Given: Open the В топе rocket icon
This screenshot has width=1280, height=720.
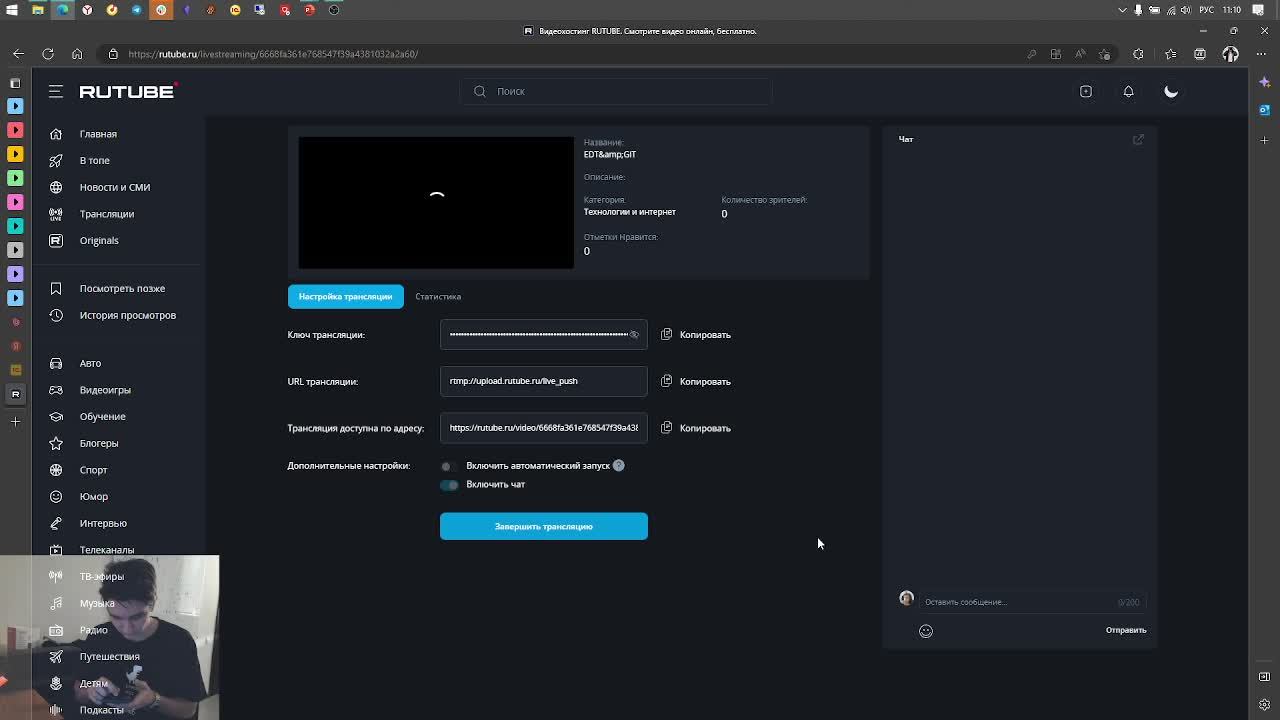Looking at the screenshot, I should pyautogui.click(x=56, y=160).
